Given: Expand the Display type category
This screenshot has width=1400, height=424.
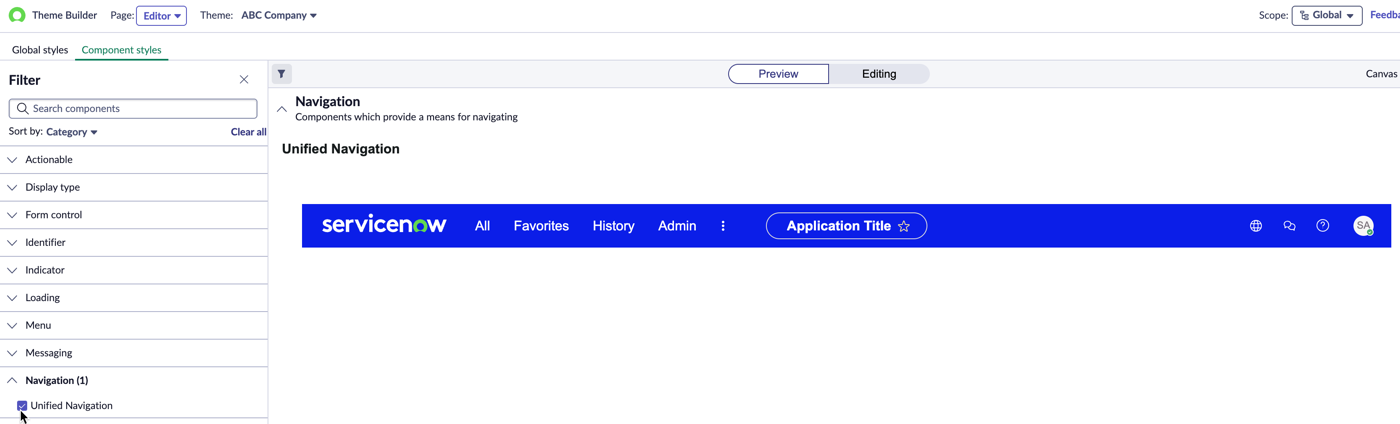Looking at the screenshot, I should tap(134, 187).
